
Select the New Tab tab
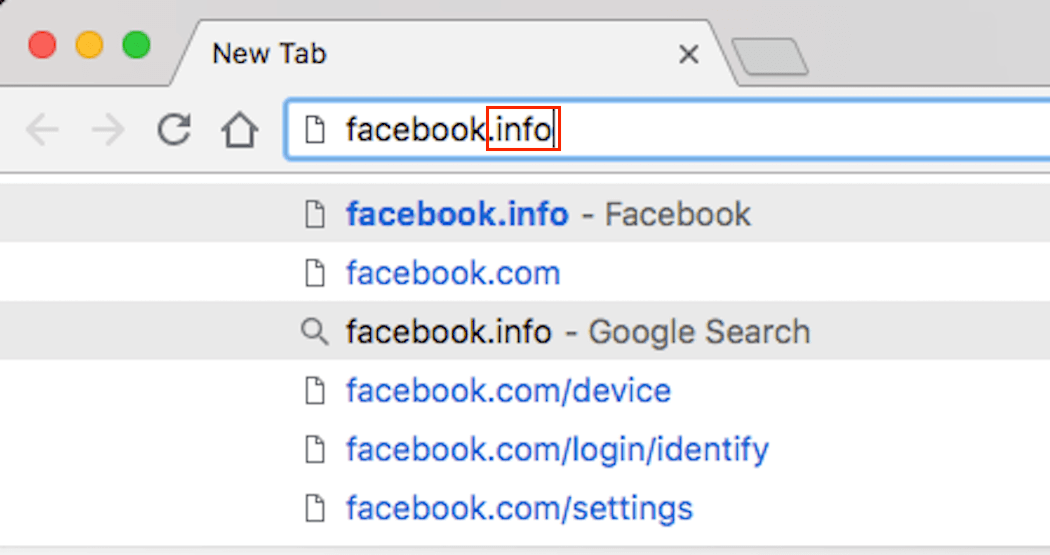(400, 54)
